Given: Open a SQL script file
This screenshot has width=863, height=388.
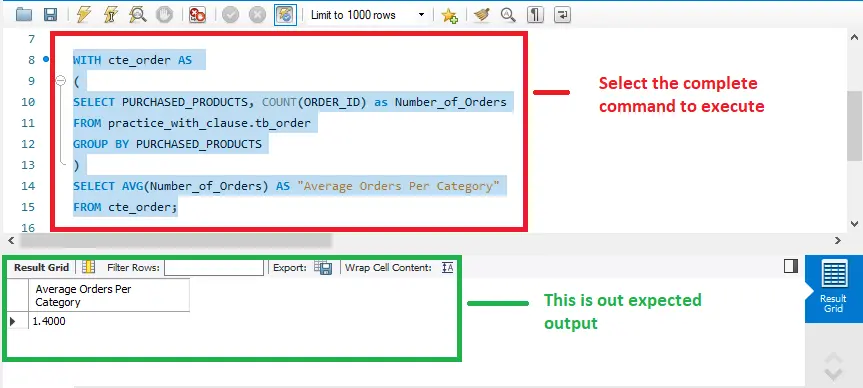Looking at the screenshot, I should click(x=24, y=14).
